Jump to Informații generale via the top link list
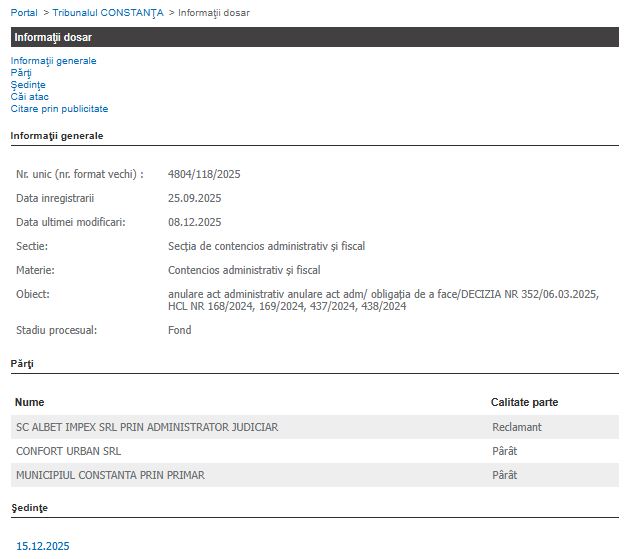Image resolution: width=626 pixels, height=559 pixels. click(53, 61)
